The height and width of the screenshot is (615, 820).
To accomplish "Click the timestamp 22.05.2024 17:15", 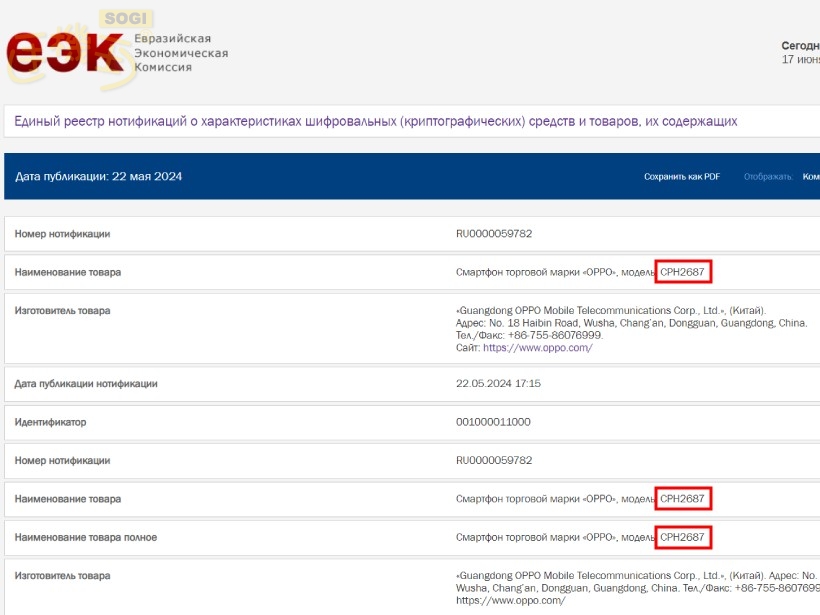I will (498, 384).
